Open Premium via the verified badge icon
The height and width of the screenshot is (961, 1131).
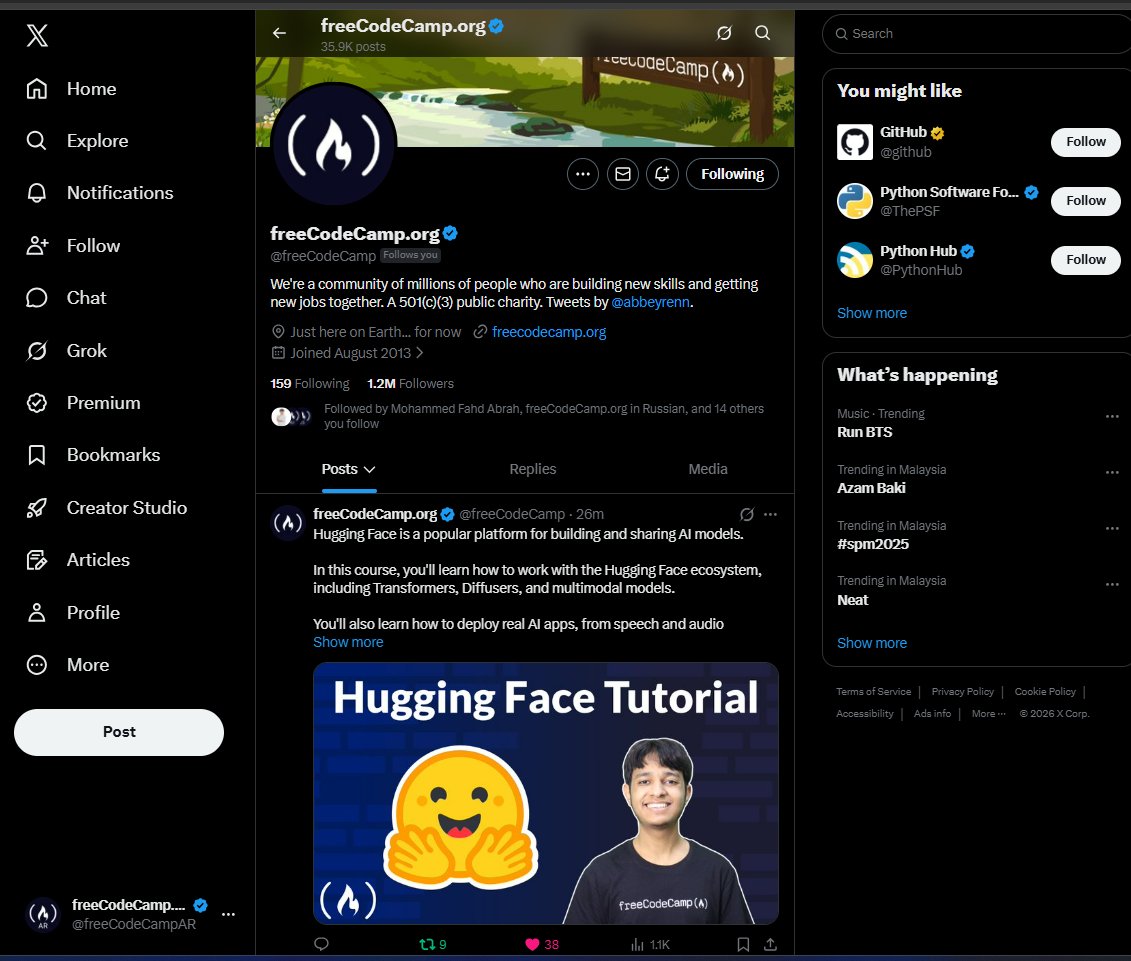point(37,403)
